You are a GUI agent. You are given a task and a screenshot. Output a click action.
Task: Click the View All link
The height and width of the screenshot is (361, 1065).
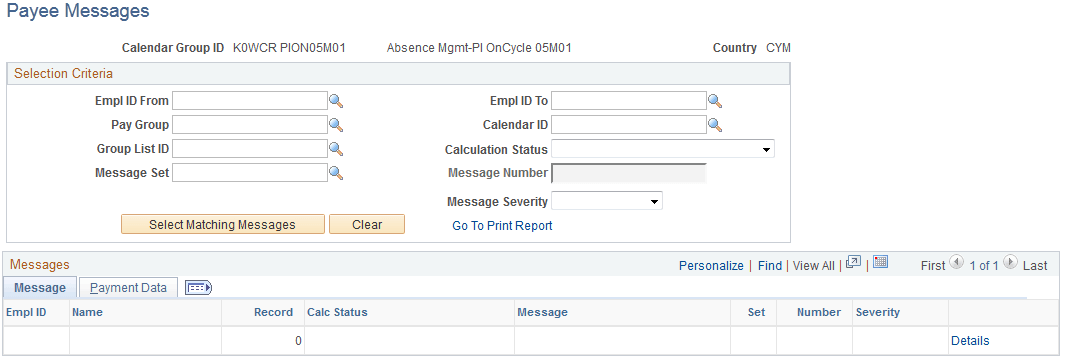click(814, 266)
